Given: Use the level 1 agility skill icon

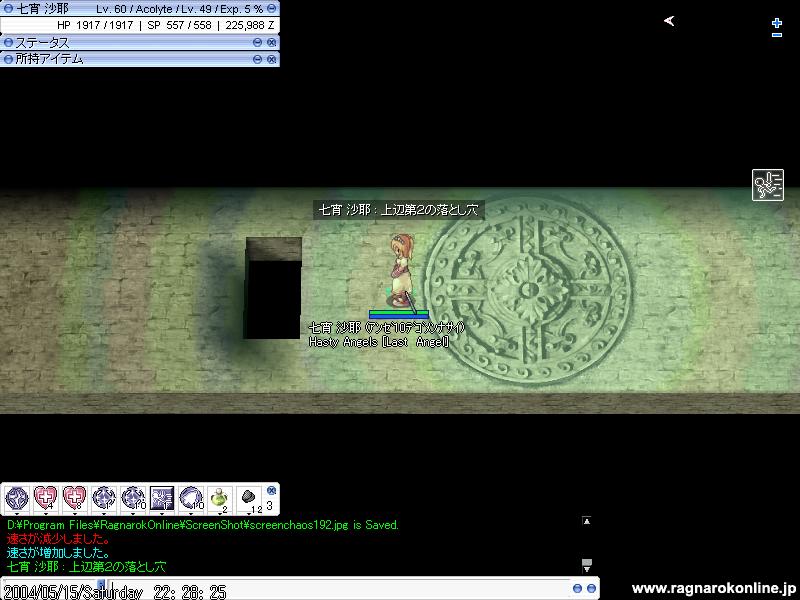Looking at the screenshot, I should click(104, 497).
